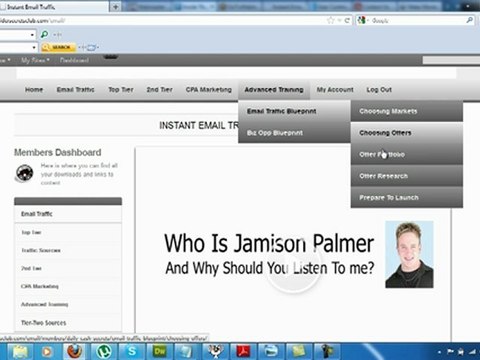
Task: Open Dreamweaver from the taskbar
Action: [x=160, y=351]
